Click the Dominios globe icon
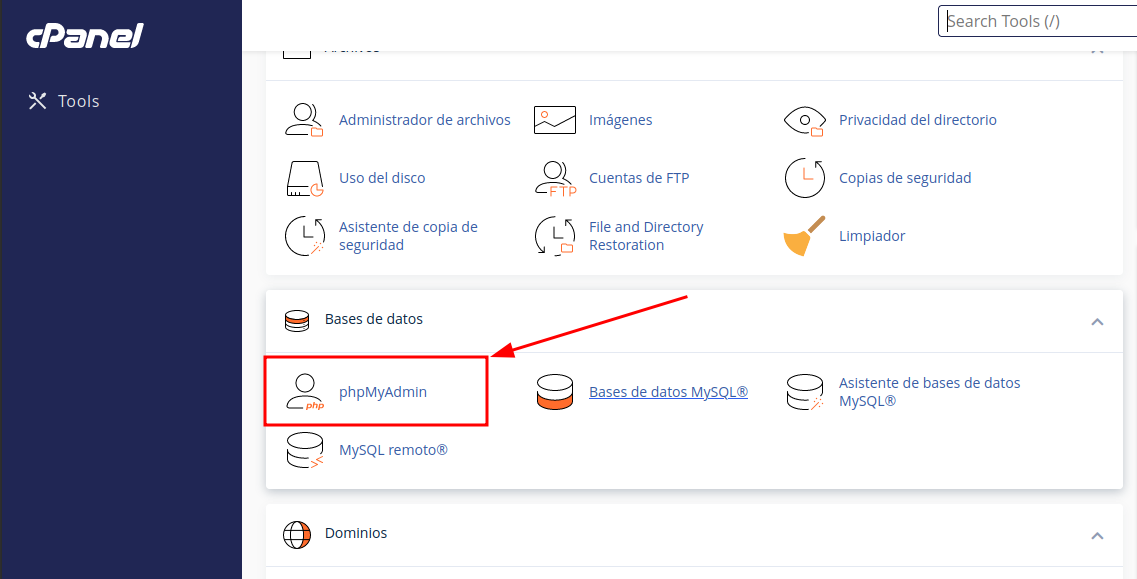1137x579 pixels. 297,535
